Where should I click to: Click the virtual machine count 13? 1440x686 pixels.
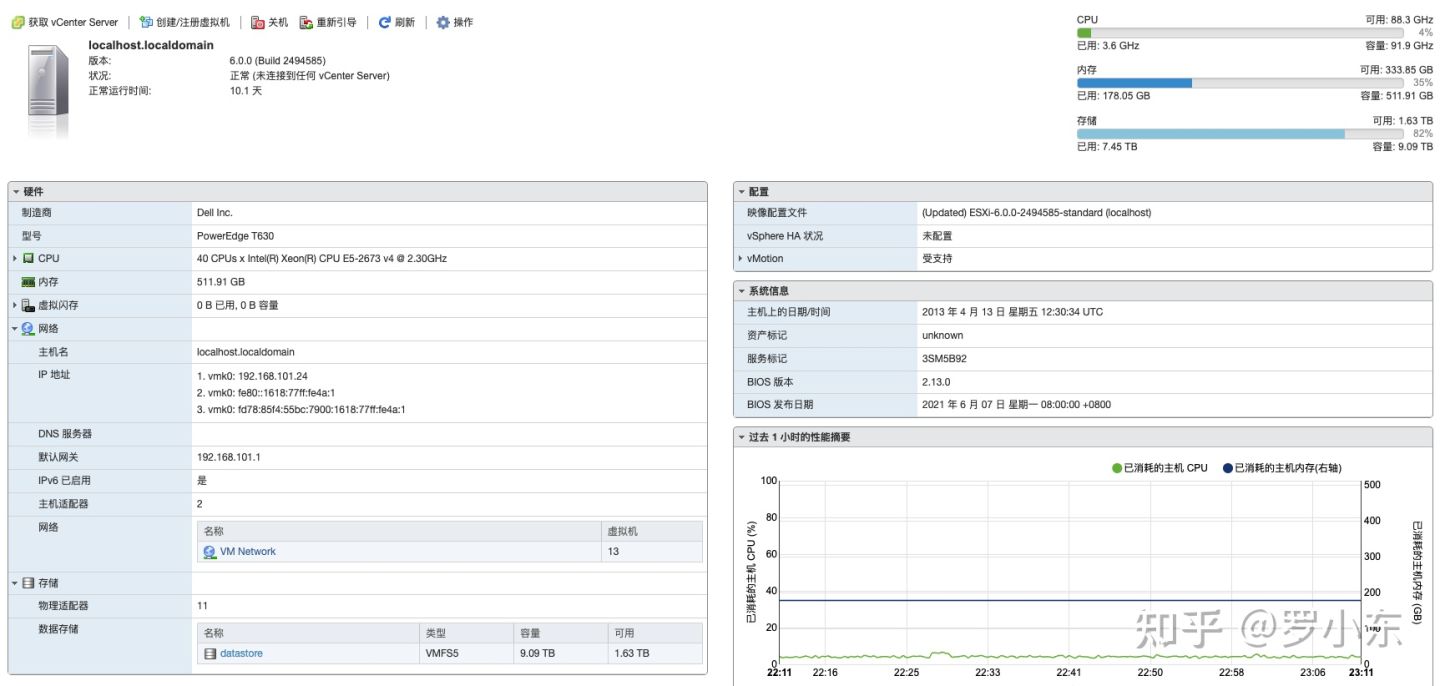click(613, 552)
